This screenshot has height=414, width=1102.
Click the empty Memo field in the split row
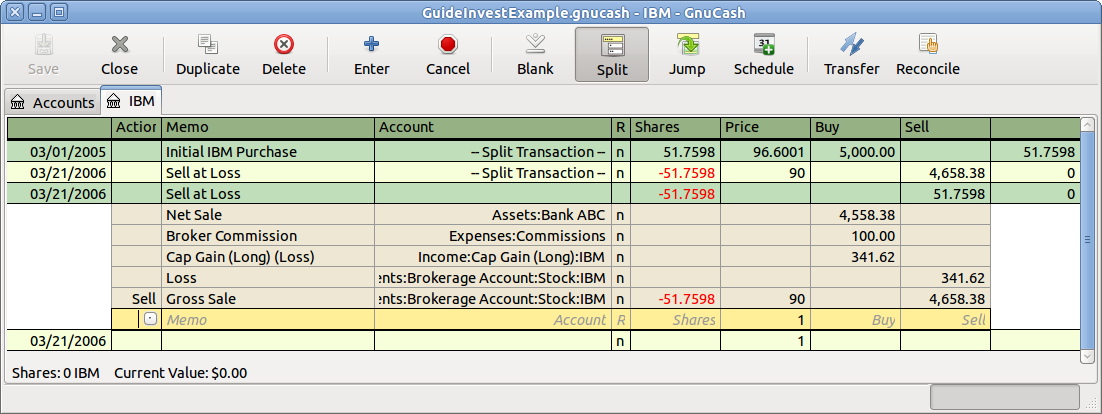click(x=267, y=320)
